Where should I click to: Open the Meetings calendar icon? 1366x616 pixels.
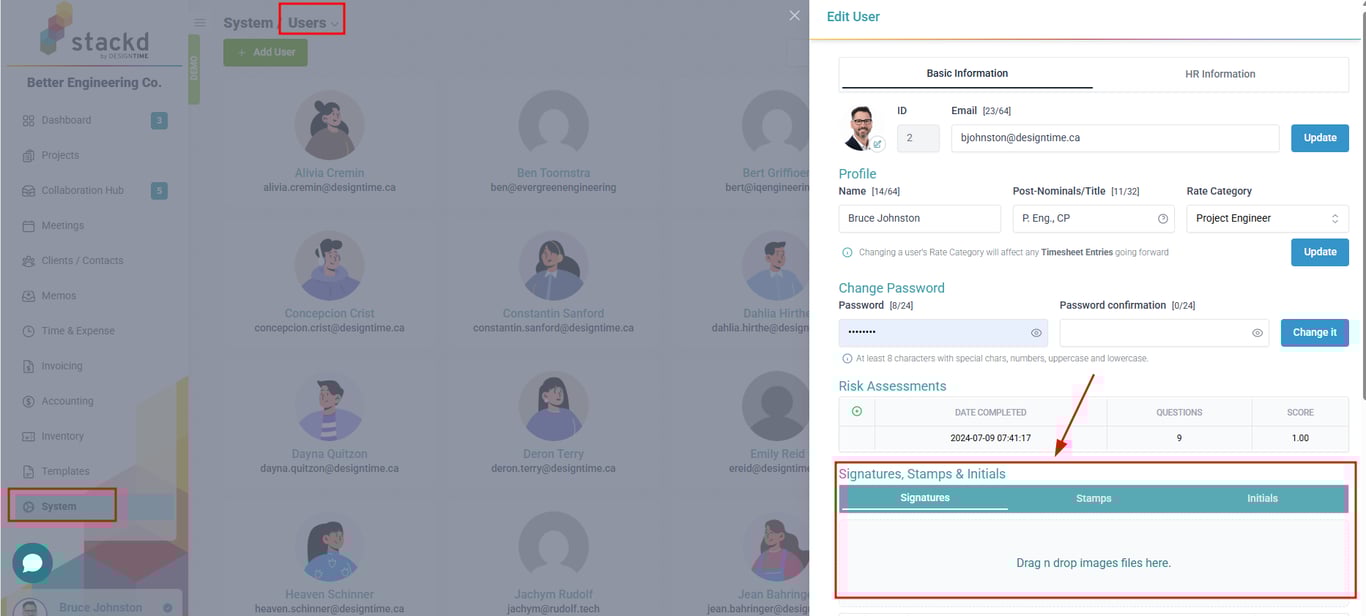point(28,226)
